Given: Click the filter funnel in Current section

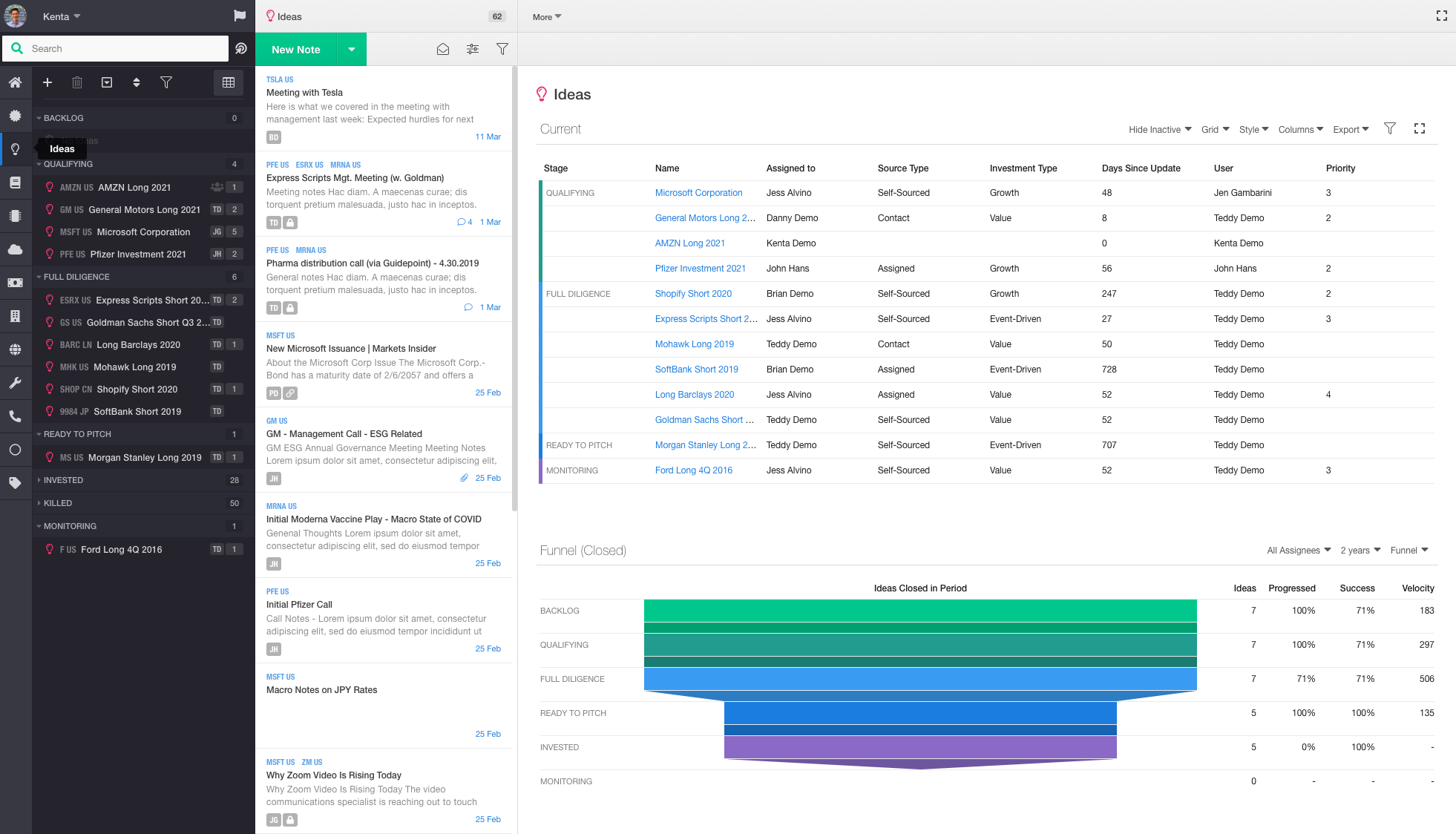Looking at the screenshot, I should pos(1390,128).
